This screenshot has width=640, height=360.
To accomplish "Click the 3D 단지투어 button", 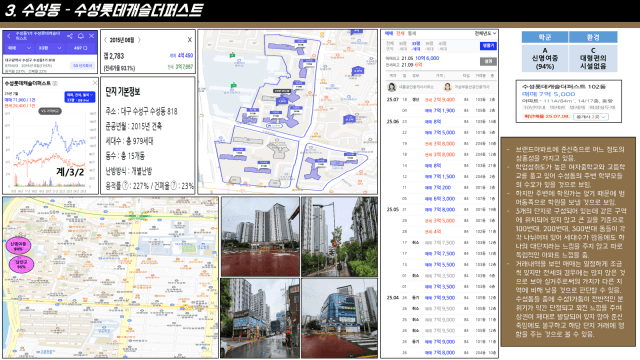I will click(x=82, y=66).
